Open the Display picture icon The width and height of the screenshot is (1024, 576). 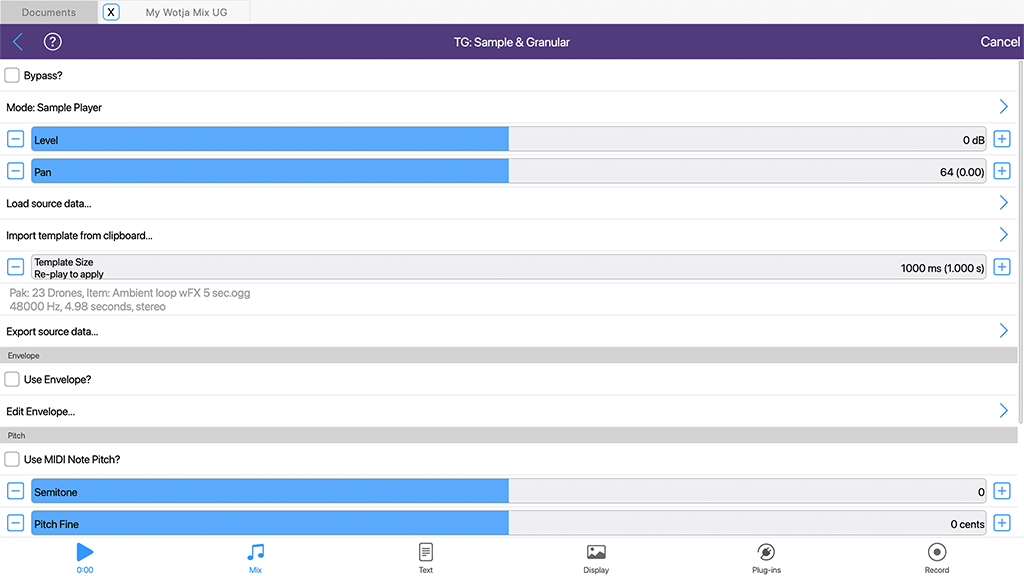point(596,553)
